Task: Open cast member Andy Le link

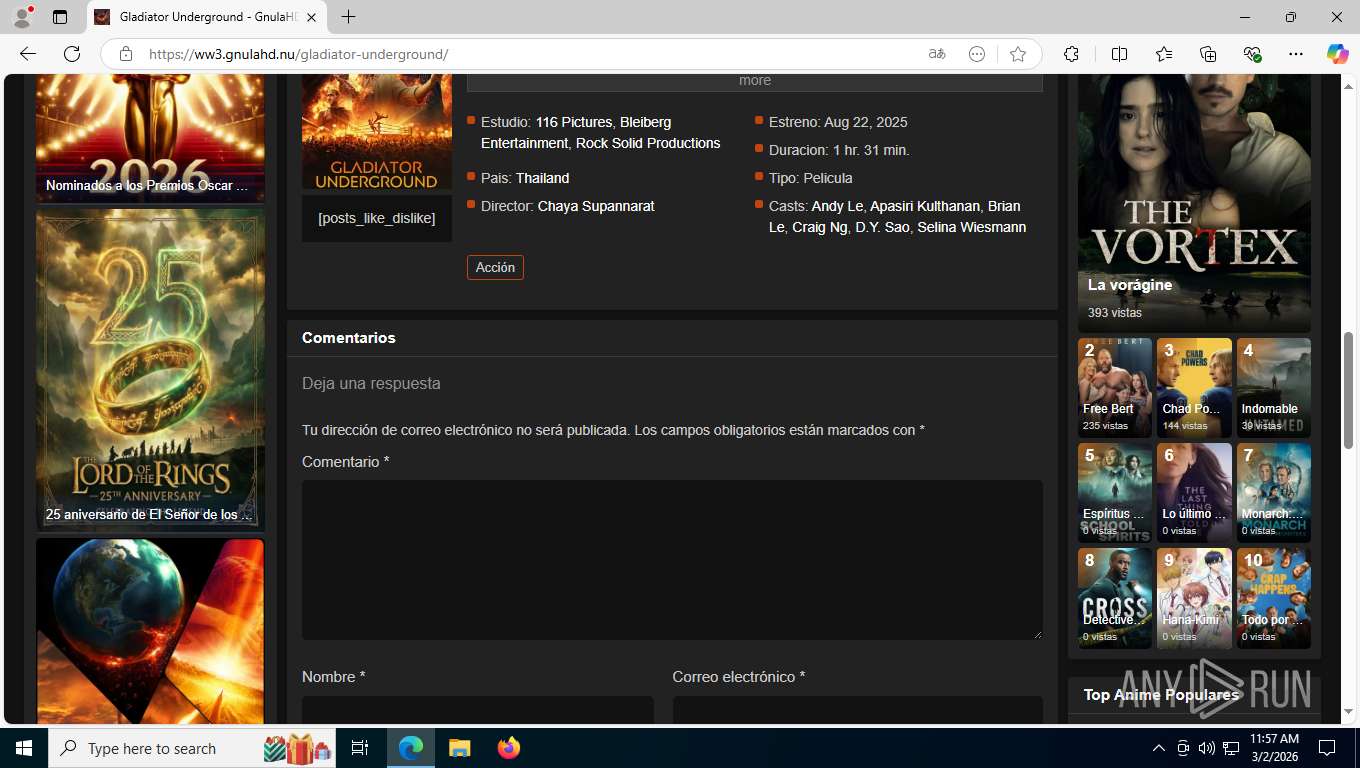Action: (x=837, y=206)
